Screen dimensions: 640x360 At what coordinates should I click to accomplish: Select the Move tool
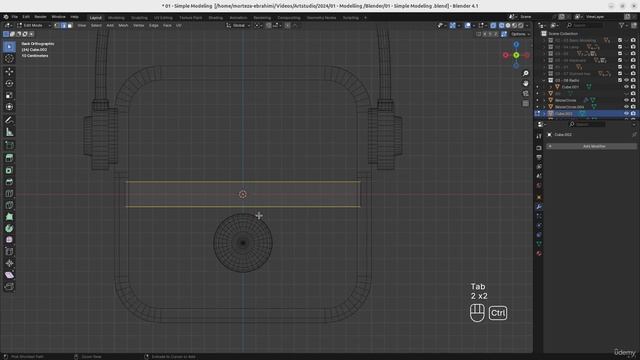[x=9, y=72]
